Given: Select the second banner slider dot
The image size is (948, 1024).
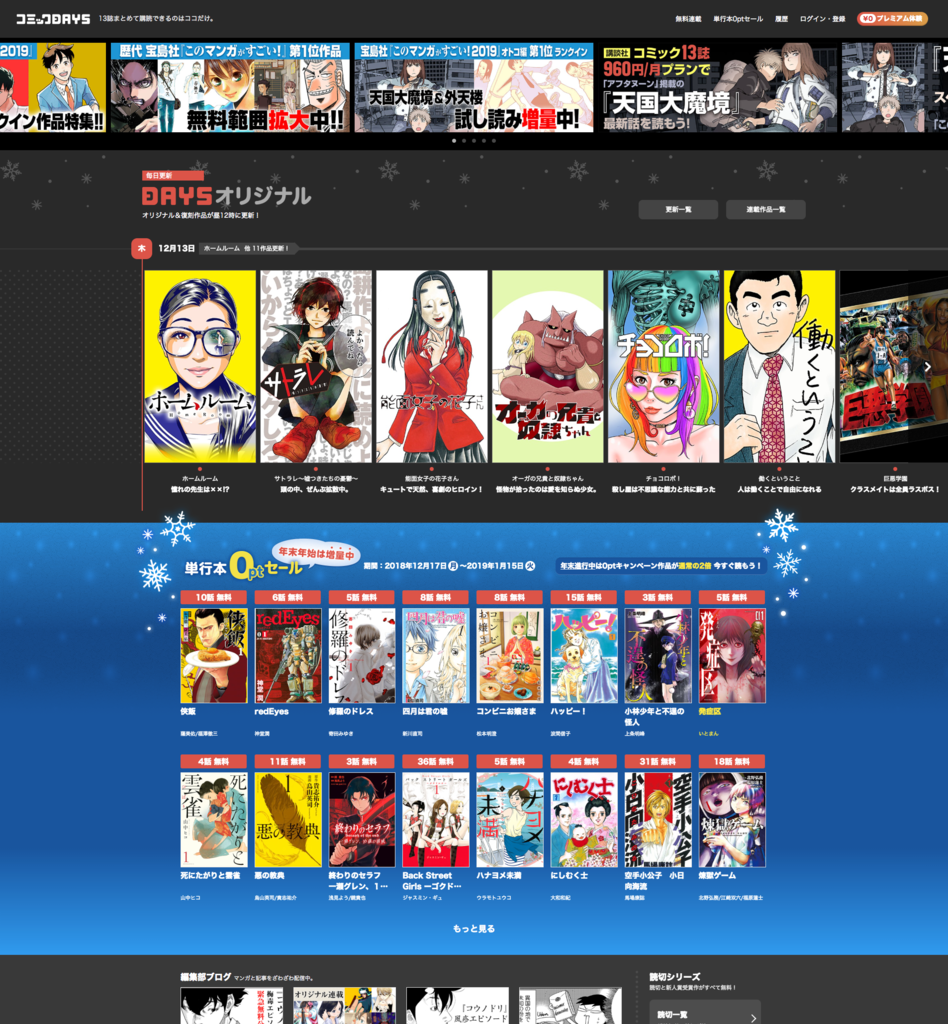Looking at the screenshot, I should click(x=464, y=140).
